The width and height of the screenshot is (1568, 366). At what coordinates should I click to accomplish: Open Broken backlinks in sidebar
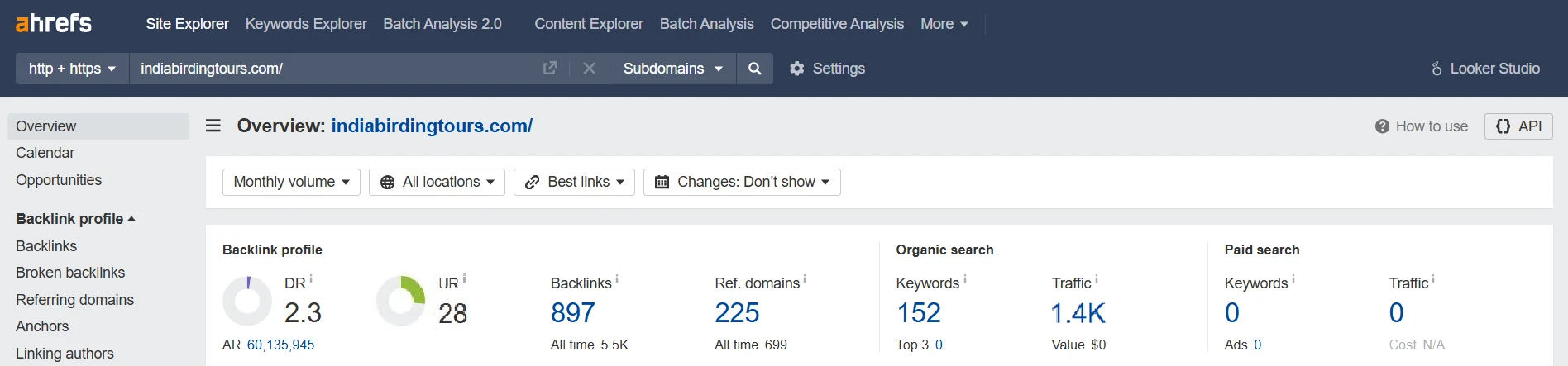tap(70, 273)
